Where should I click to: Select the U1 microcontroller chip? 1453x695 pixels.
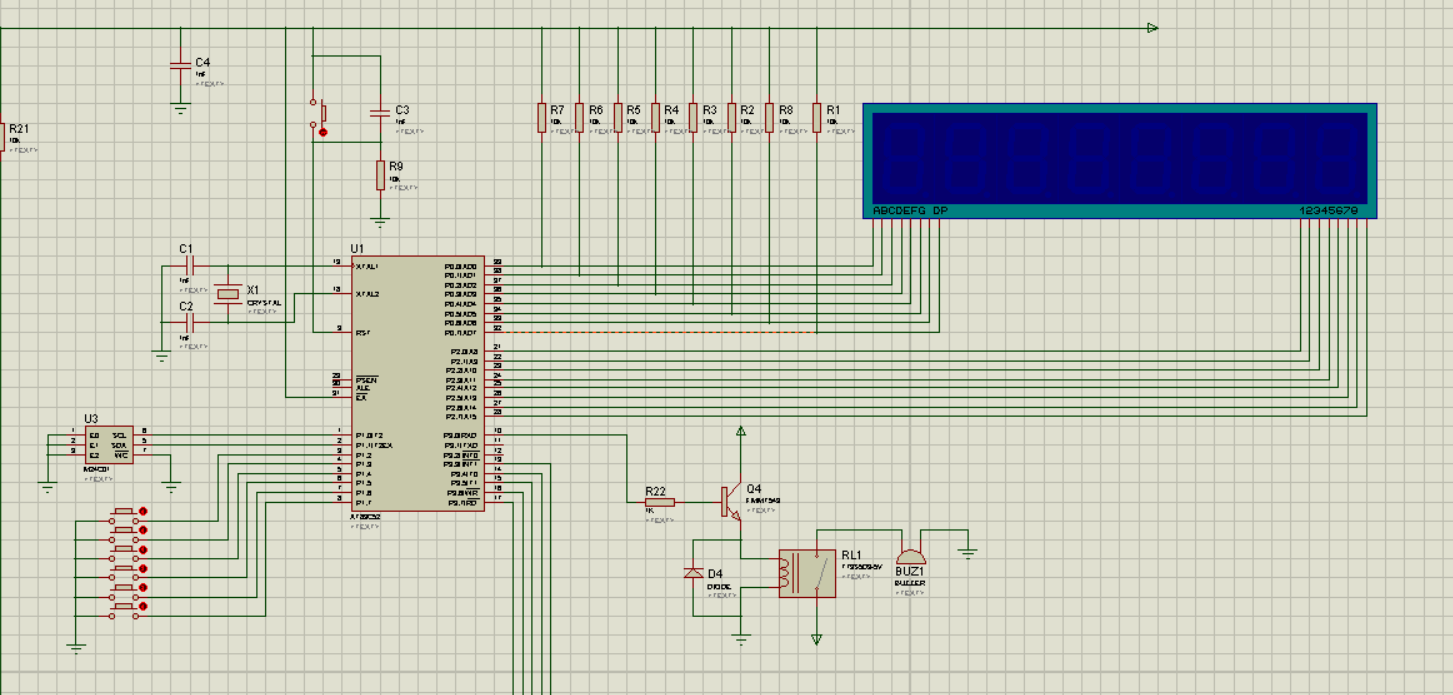417,383
